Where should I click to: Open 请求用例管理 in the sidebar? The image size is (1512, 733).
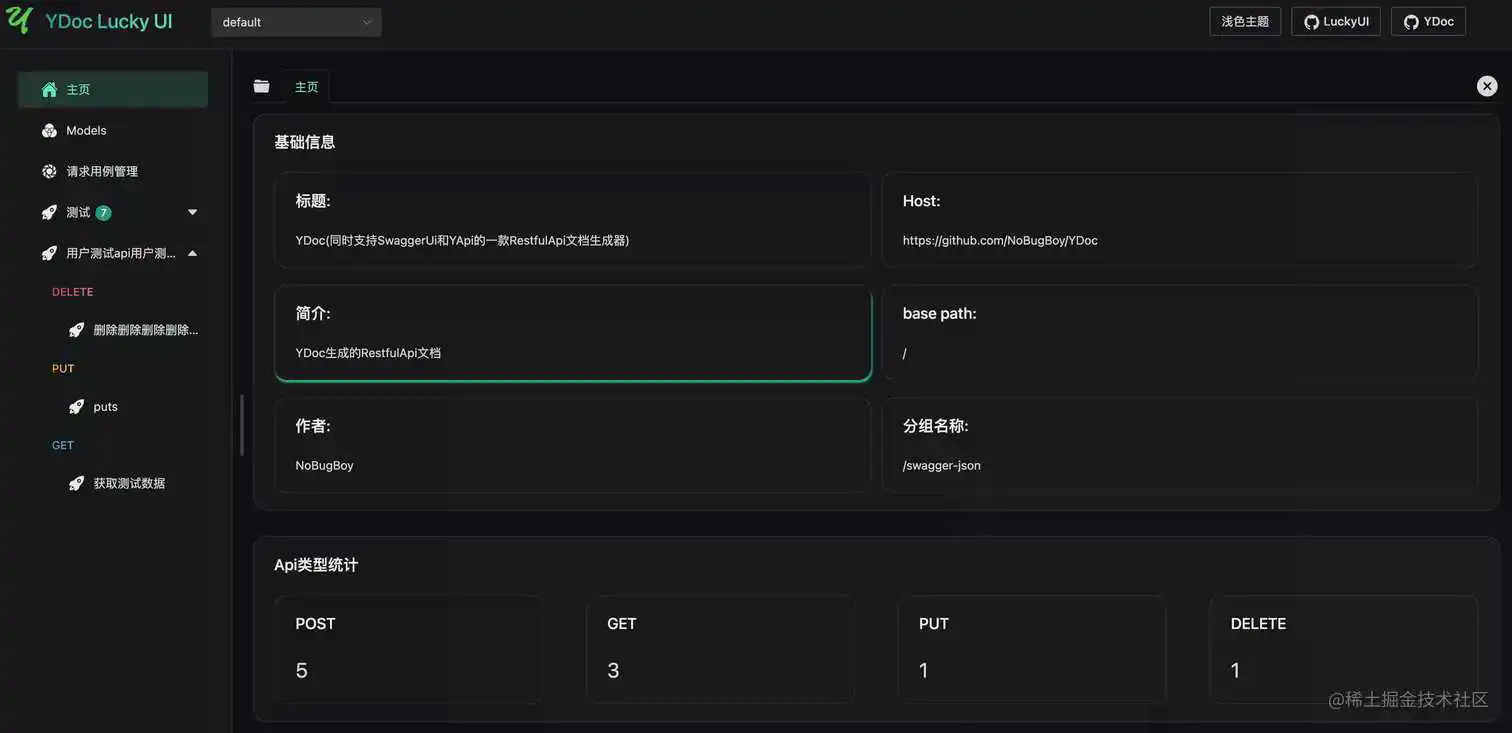113,171
